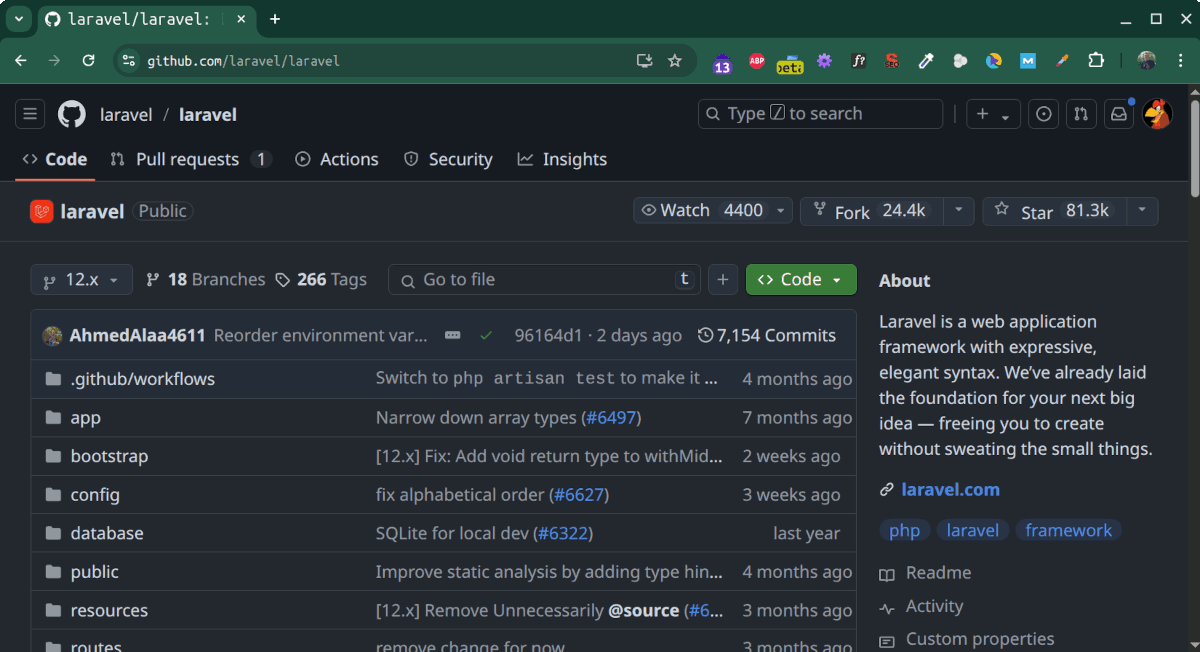Open the Create new plus dropdown in header
Image resolution: width=1200 pixels, height=652 pixels.
click(x=993, y=114)
